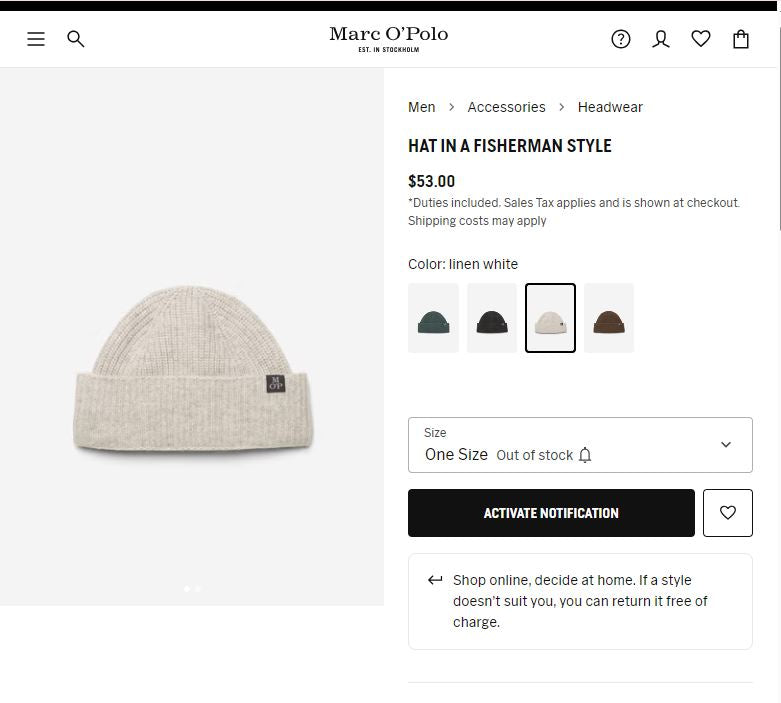Choose the black hat color option

492,318
